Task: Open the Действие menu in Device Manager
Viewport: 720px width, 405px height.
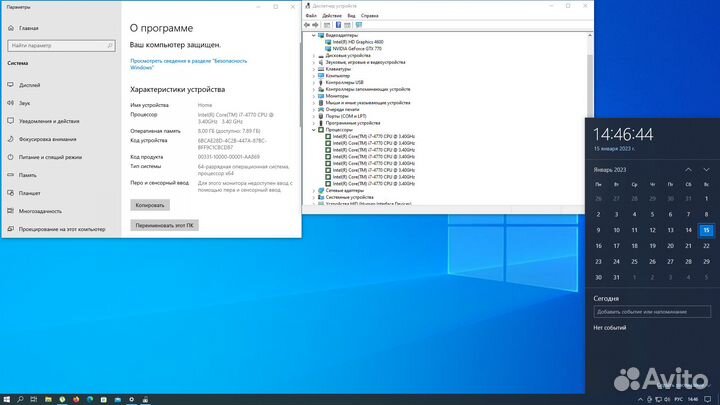Action: (331, 16)
